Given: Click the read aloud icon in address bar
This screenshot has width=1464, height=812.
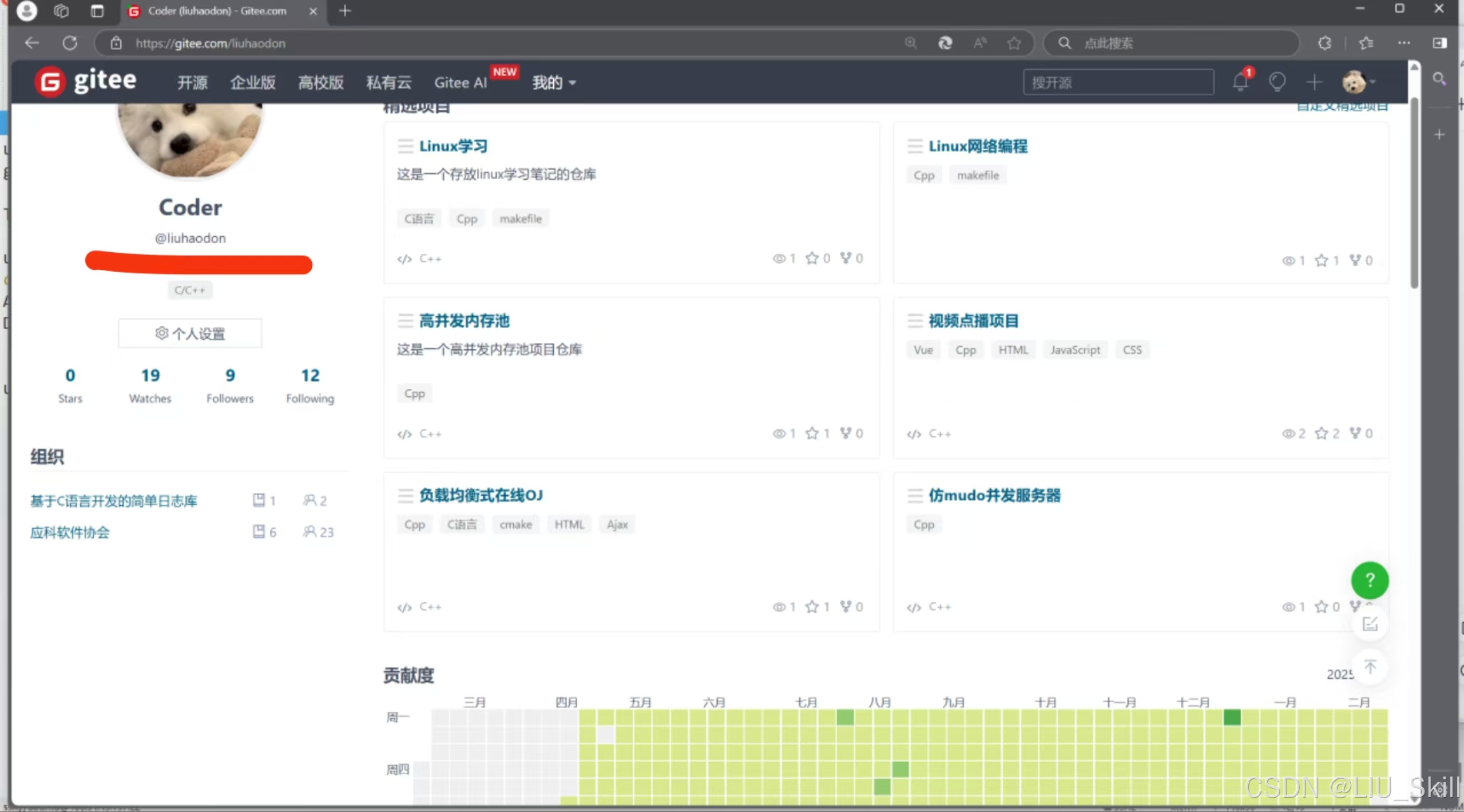Looking at the screenshot, I should (979, 43).
